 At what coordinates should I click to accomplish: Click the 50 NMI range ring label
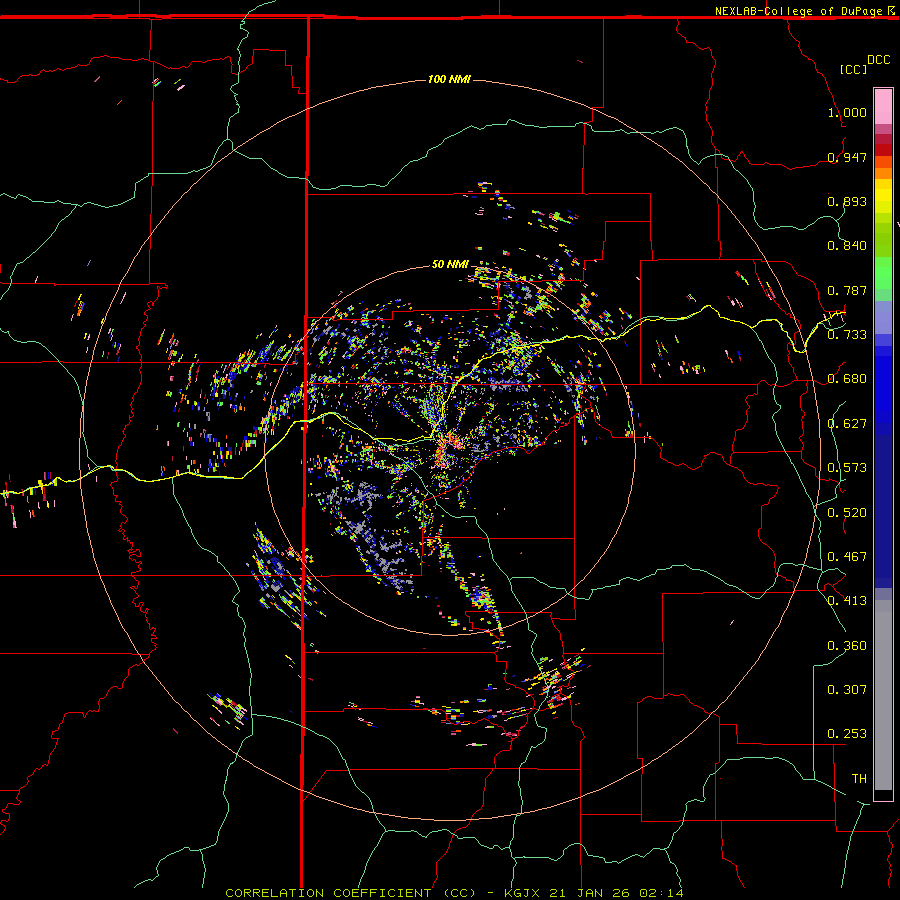[x=450, y=264]
